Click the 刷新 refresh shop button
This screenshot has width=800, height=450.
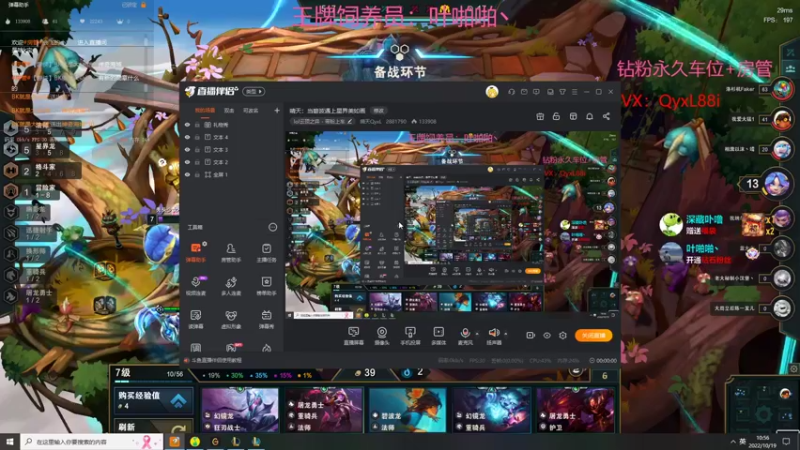[154, 427]
